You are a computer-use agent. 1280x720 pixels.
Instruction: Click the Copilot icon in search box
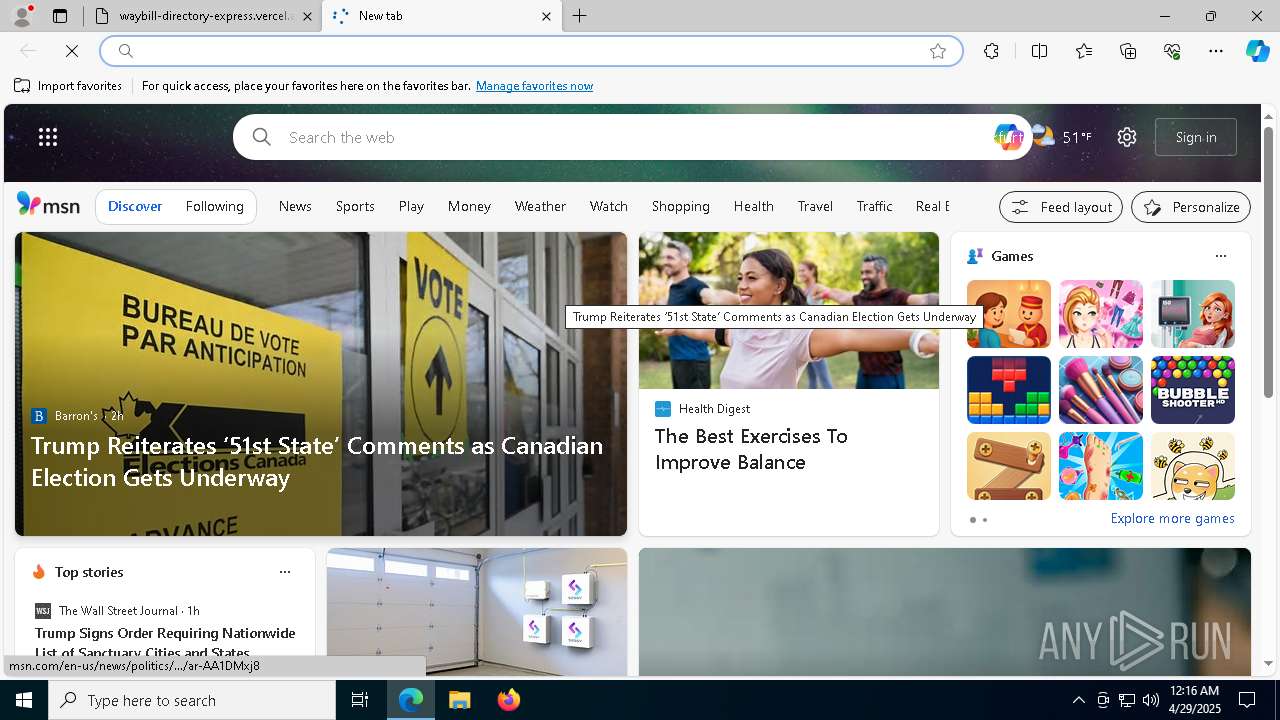point(1007,137)
